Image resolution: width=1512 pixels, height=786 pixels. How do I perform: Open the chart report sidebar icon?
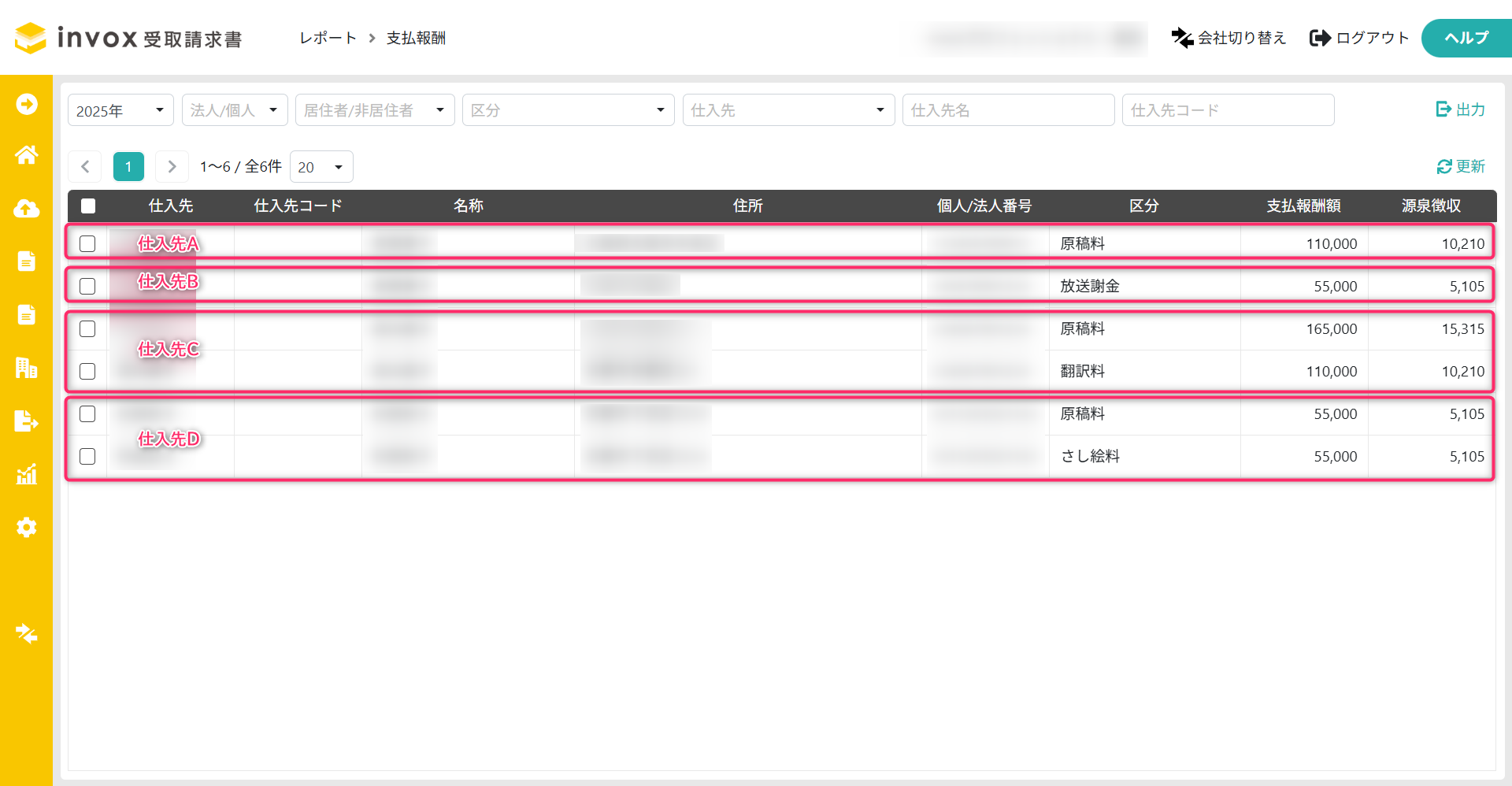click(26, 474)
